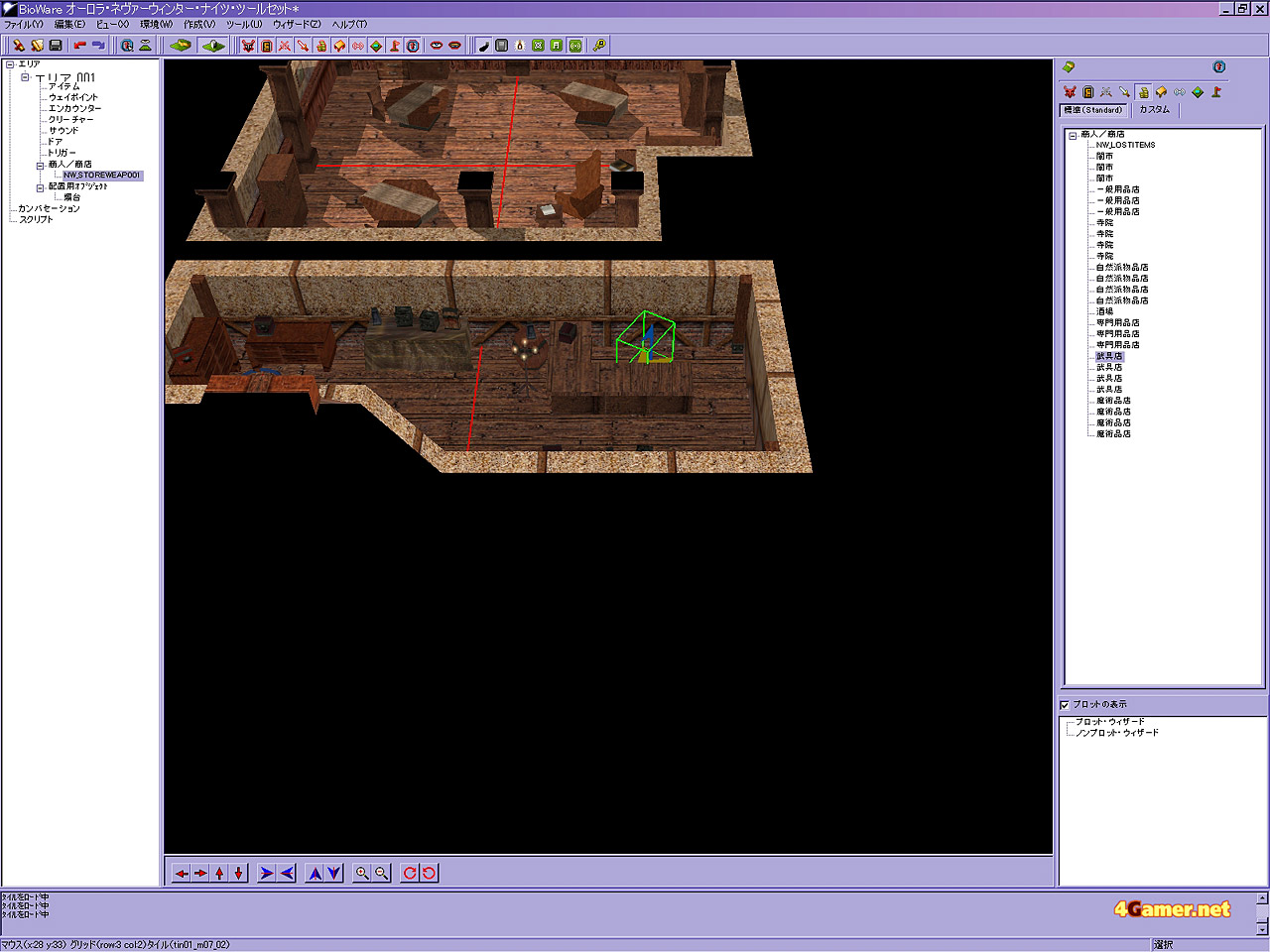This screenshot has width=1270, height=952.
Task: Toggle item sword icon in the top toolbar
Action: (303, 46)
